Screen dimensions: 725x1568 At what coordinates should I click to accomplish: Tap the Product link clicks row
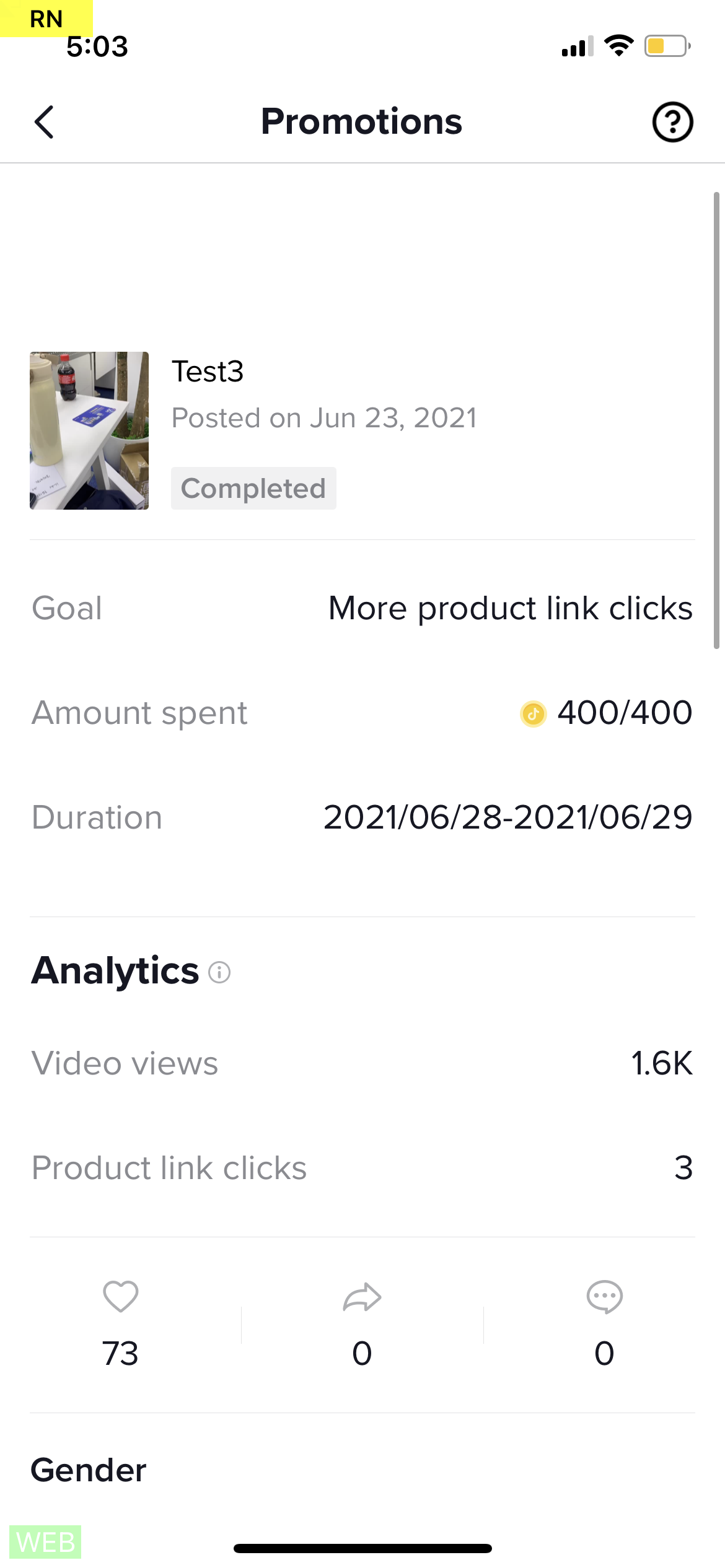pos(362,1168)
